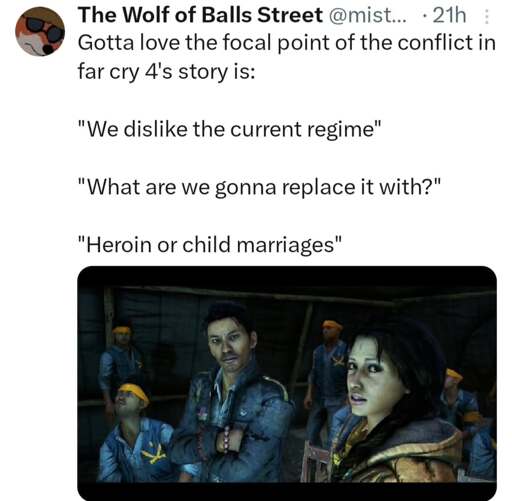Click the @mist... username handle
The width and height of the screenshot is (512, 501).
(x=368, y=15)
